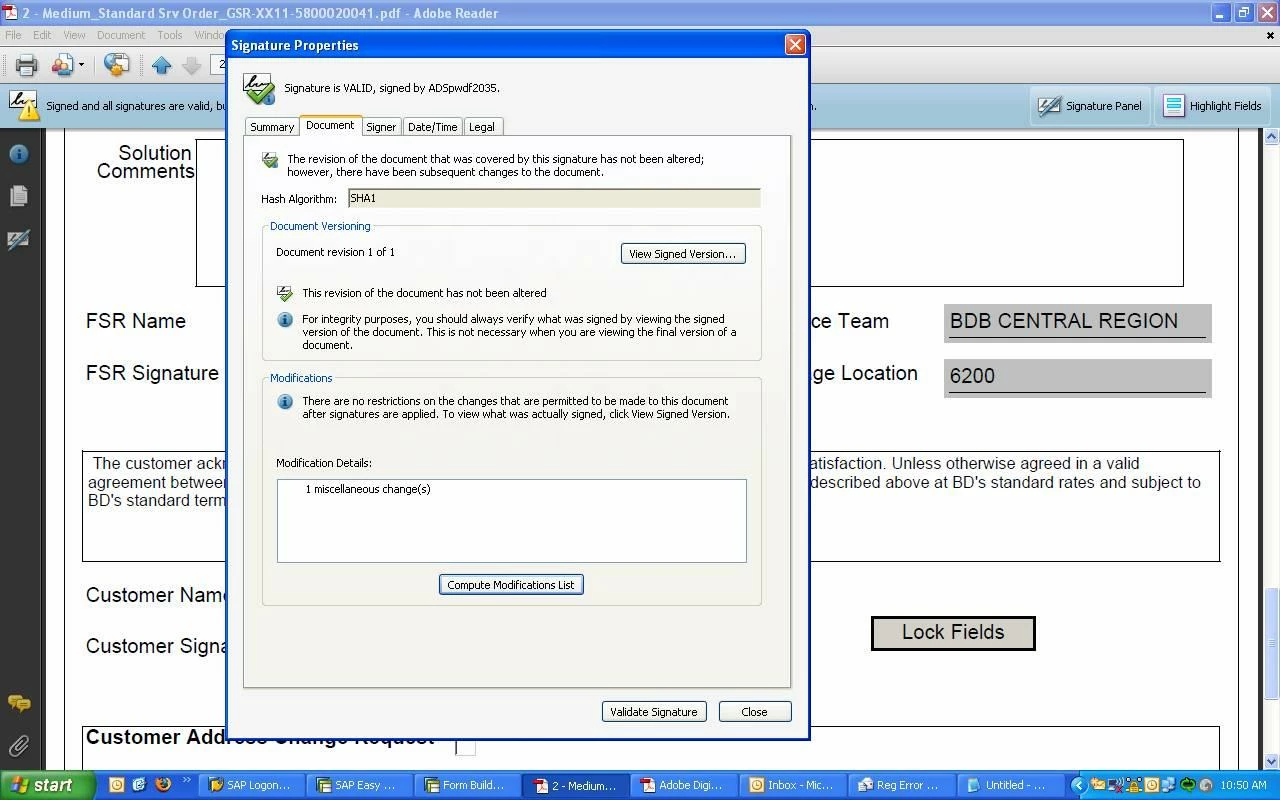
Task: Switch to the Summary tab
Action: pyautogui.click(x=272, y=127)
